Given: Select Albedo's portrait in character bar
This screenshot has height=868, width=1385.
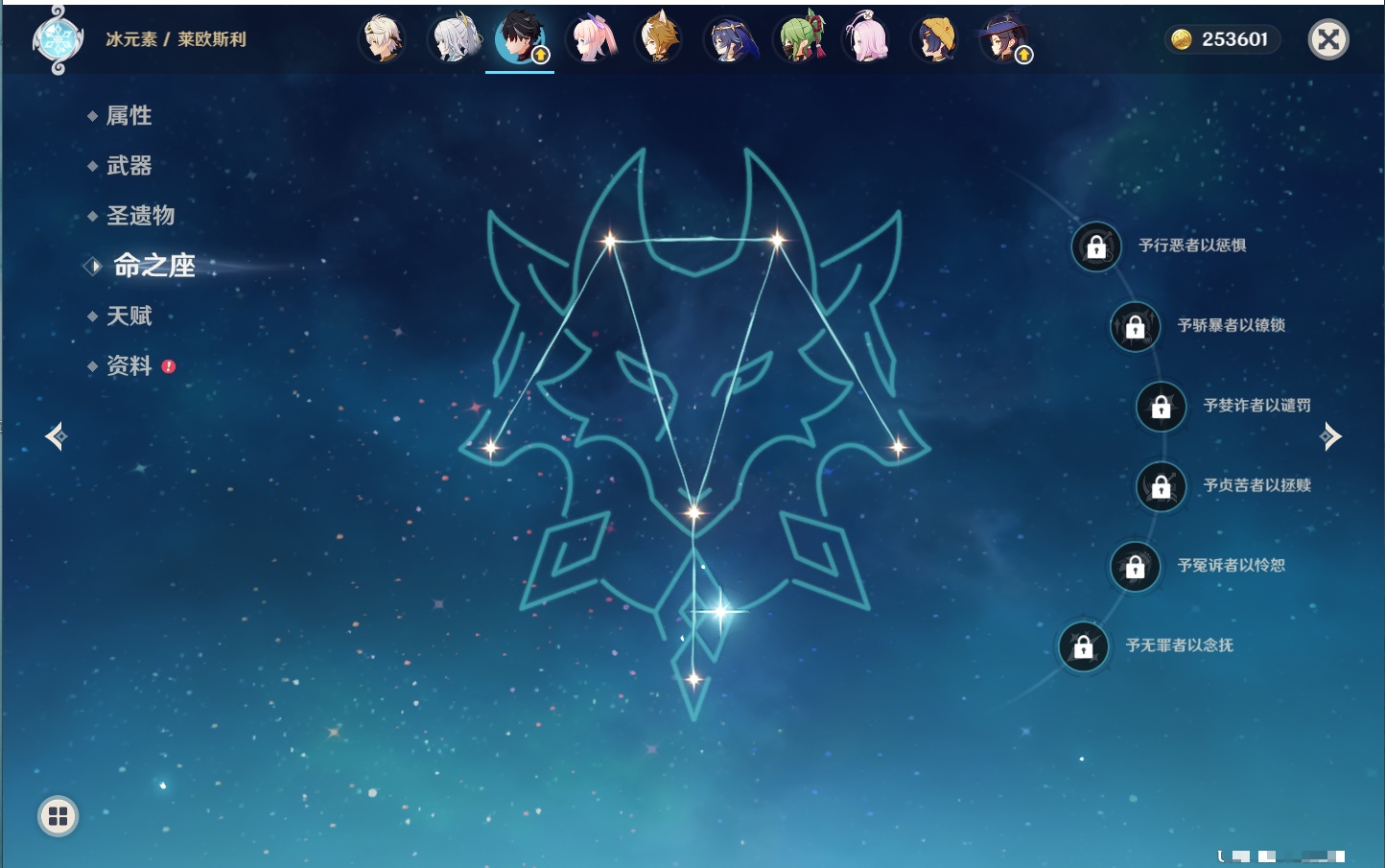Looking at the screenshot, I should click(382, 39).
